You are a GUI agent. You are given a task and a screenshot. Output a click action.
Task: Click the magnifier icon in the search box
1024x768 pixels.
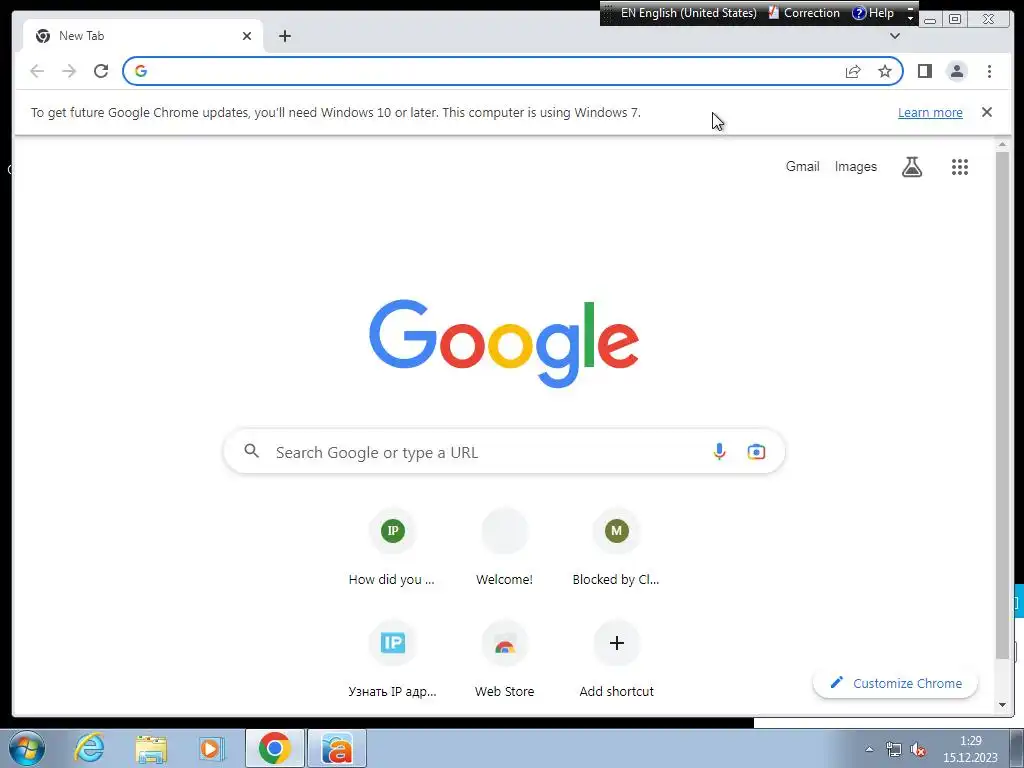(251, 451)
